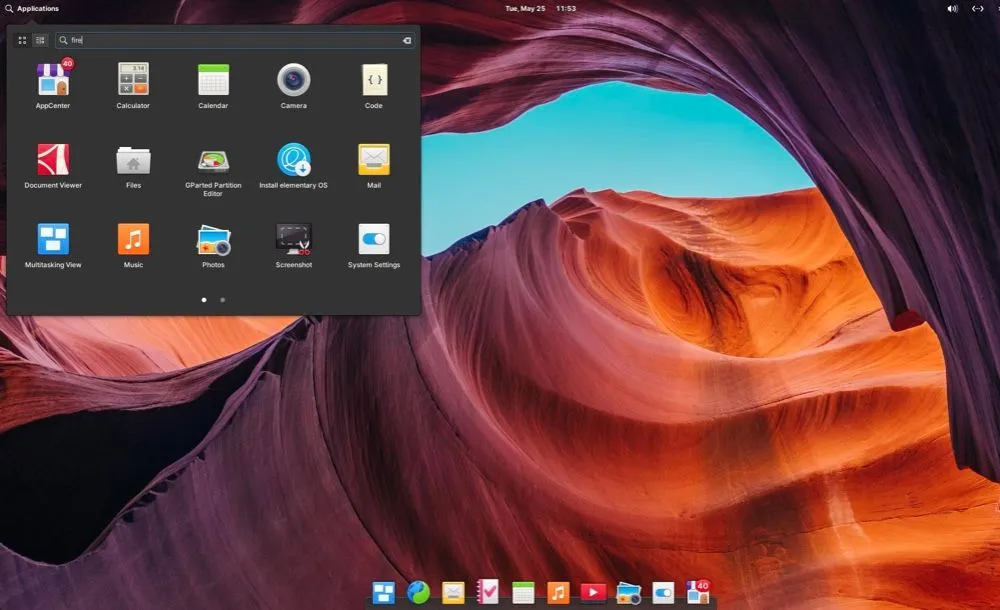Open Photos from the applications grid

[x=213, y=244]
